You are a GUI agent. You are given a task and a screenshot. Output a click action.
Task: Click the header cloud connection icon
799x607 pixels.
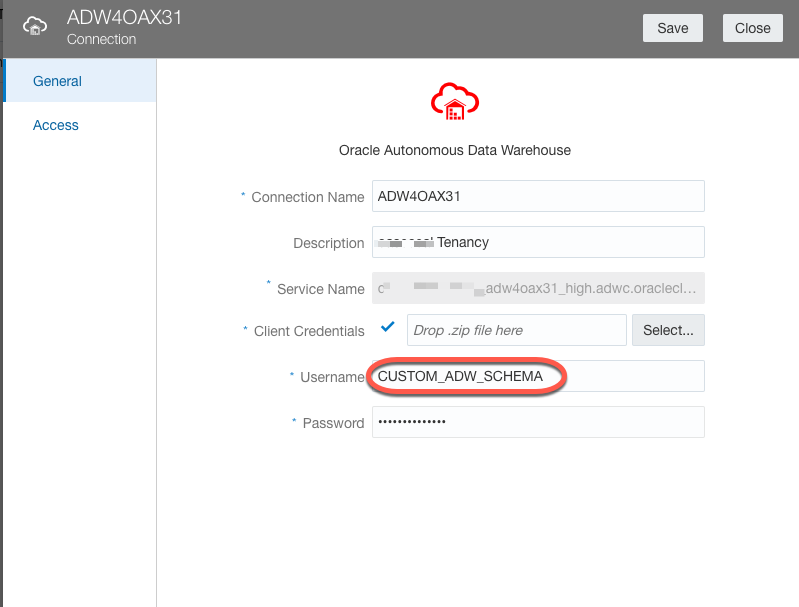click(x=35, y=25)
